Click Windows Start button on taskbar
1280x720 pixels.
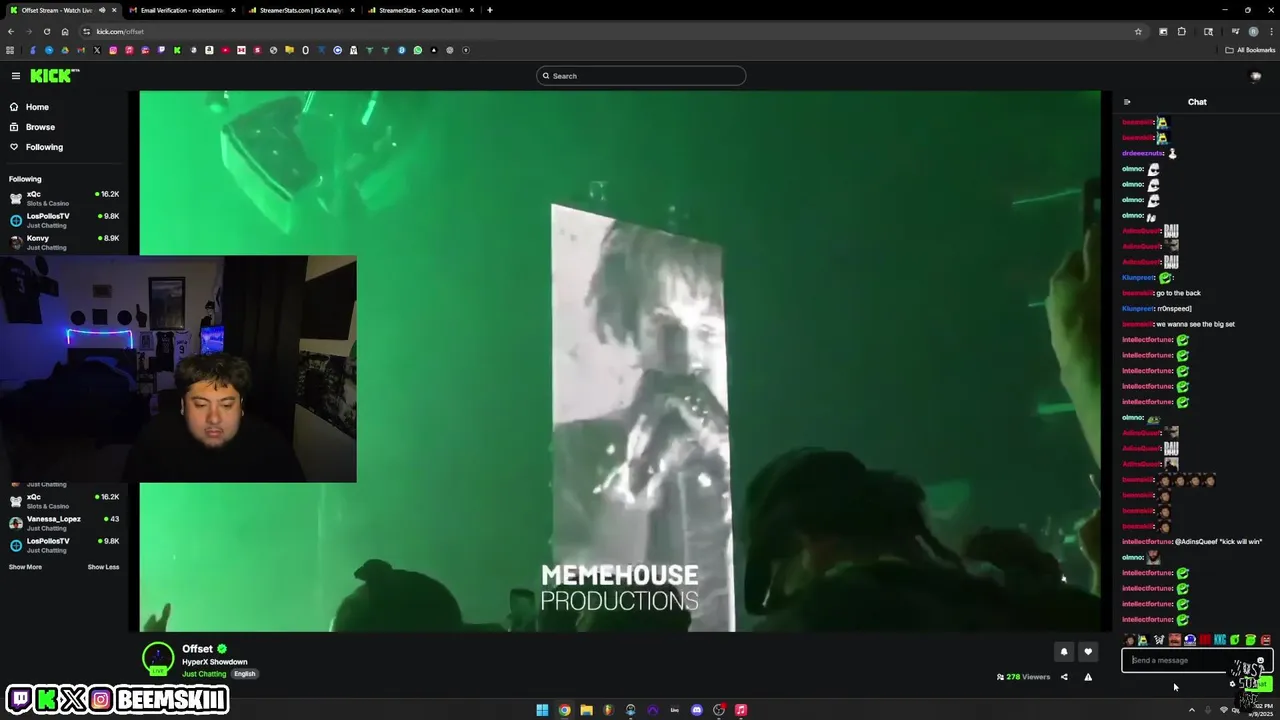pos(542,710)
